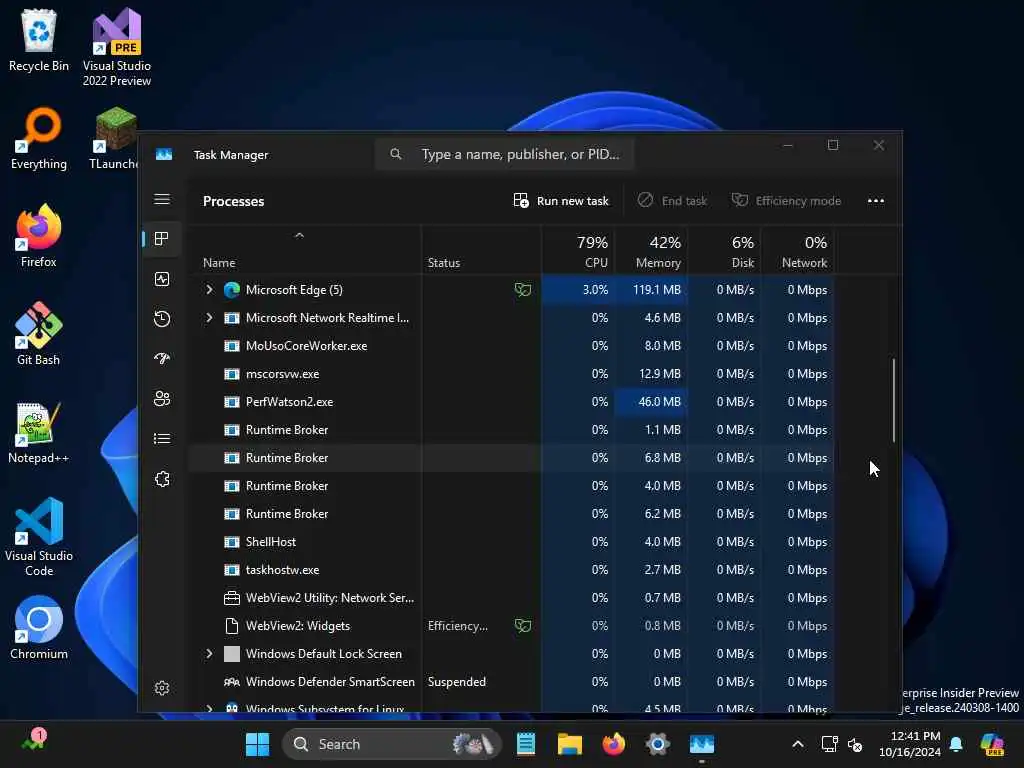Open the Performance page in sidebar

pos(162,280)
